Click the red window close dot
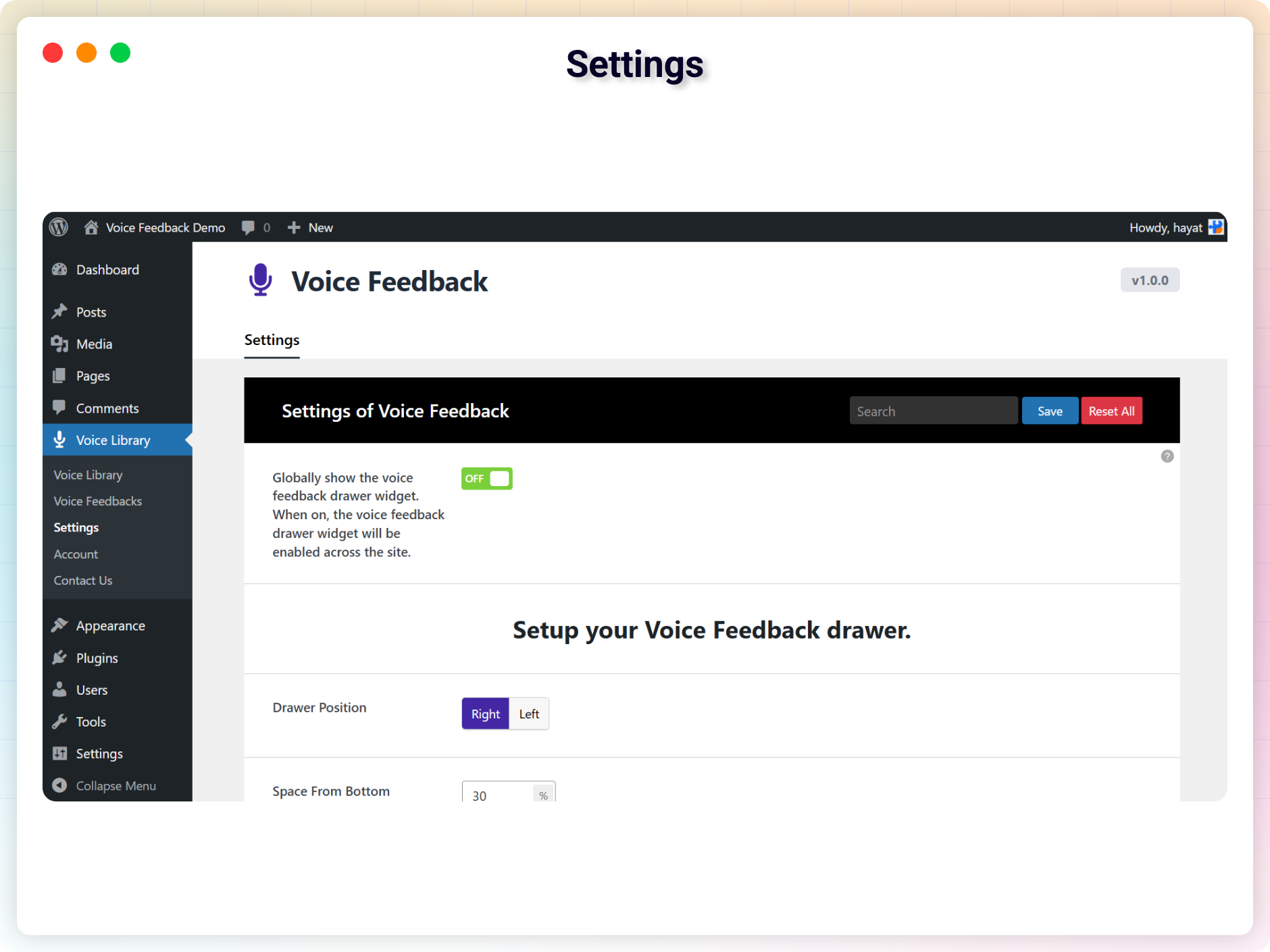The width and height of the screenshot is (1270, 952). coord(53,53)
